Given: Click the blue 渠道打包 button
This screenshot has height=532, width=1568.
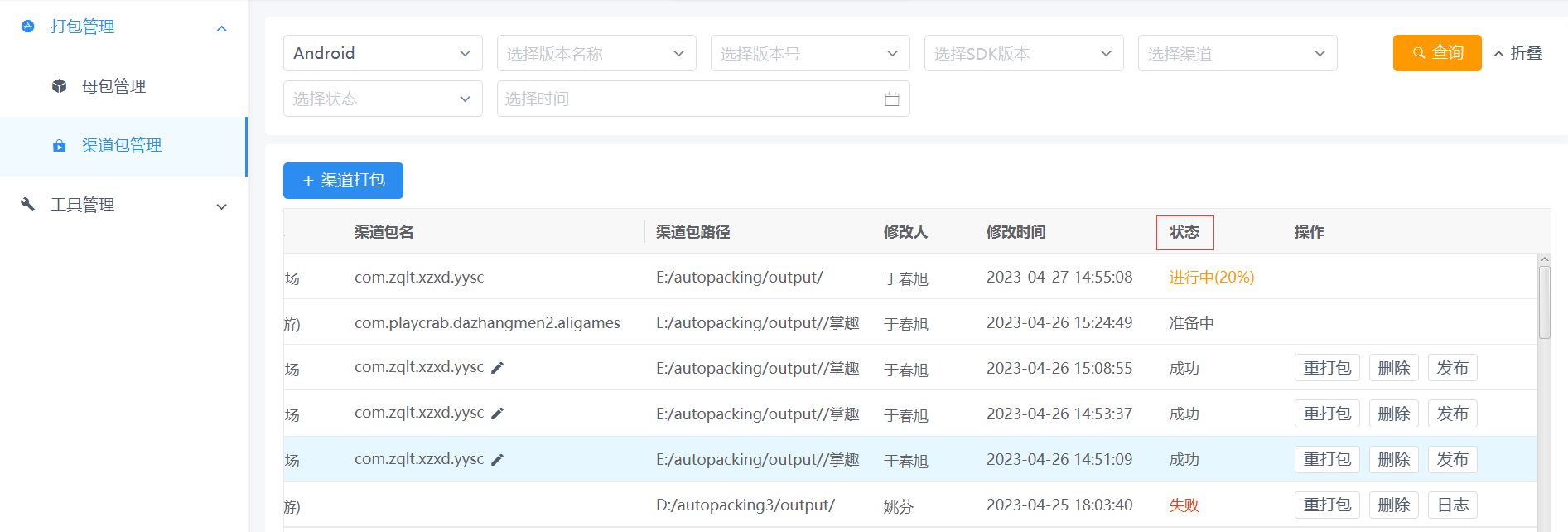Looking at the screenshot, I should click(x=343, y=181).
